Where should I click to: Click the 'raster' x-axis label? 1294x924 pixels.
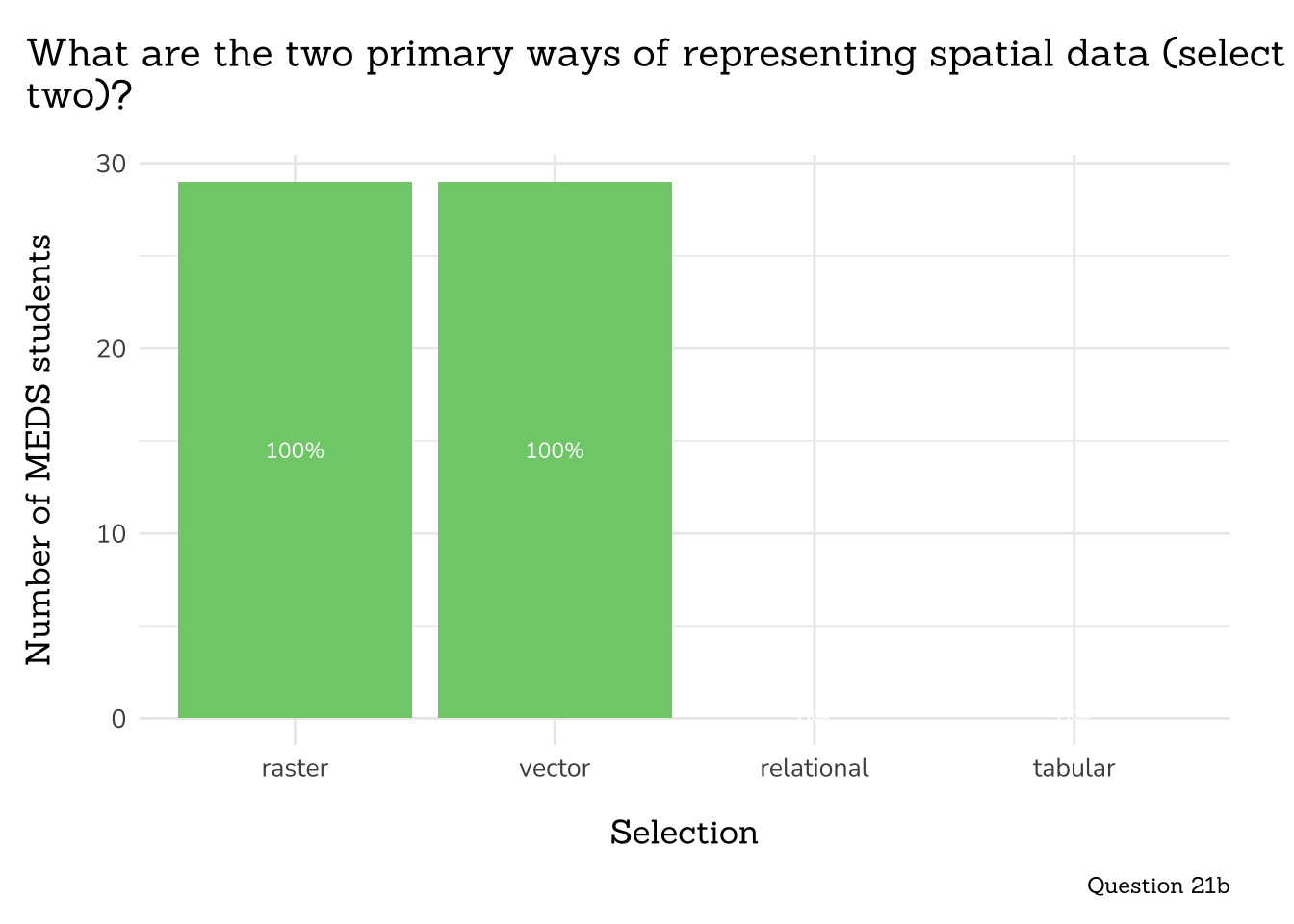point(295,768)
